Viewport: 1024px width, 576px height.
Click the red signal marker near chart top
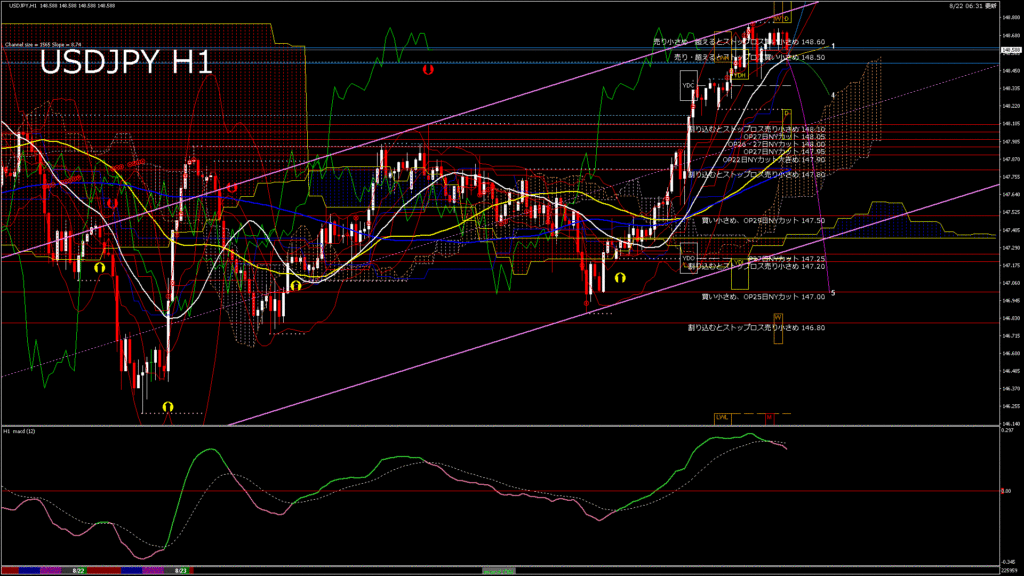pyautogui.click(x=428, y=70)
